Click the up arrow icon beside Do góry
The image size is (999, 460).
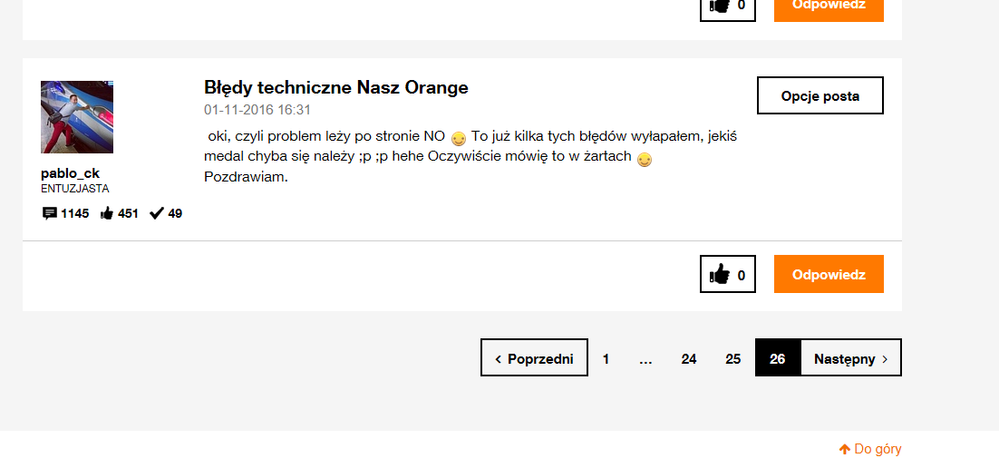(845, 449)
